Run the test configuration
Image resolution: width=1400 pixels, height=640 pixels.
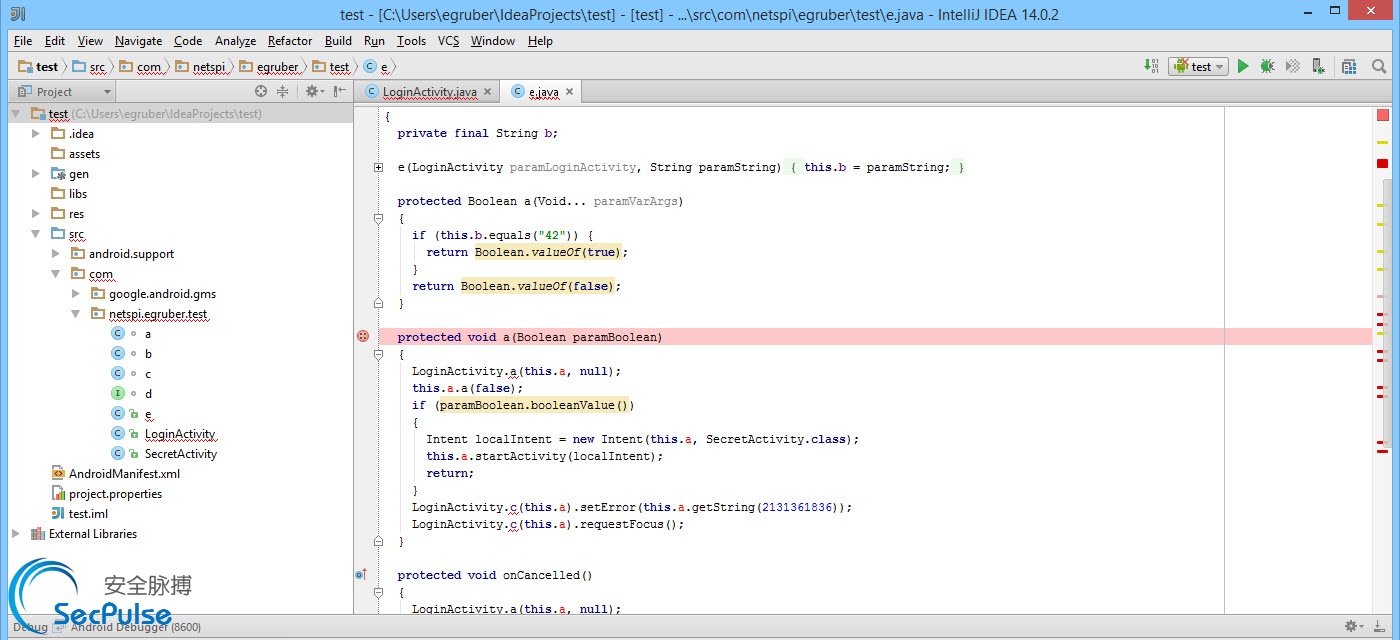click(1243, 66)
